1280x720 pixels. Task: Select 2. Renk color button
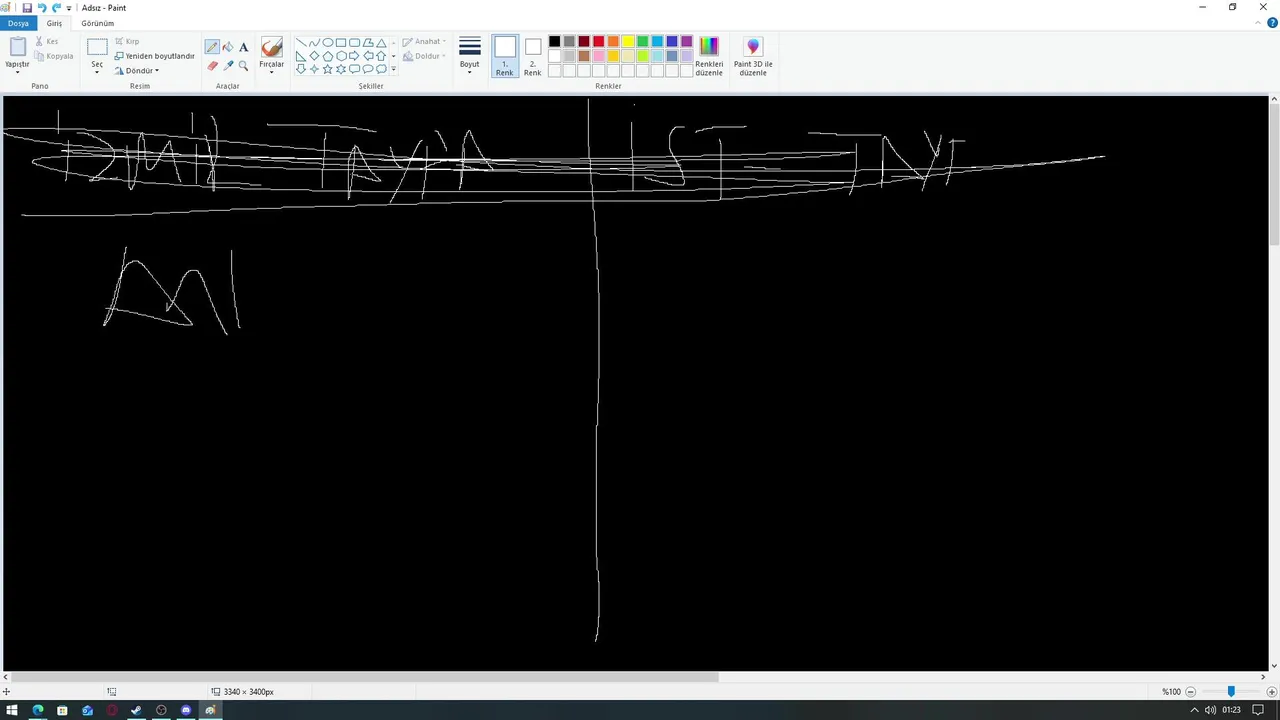533,56
